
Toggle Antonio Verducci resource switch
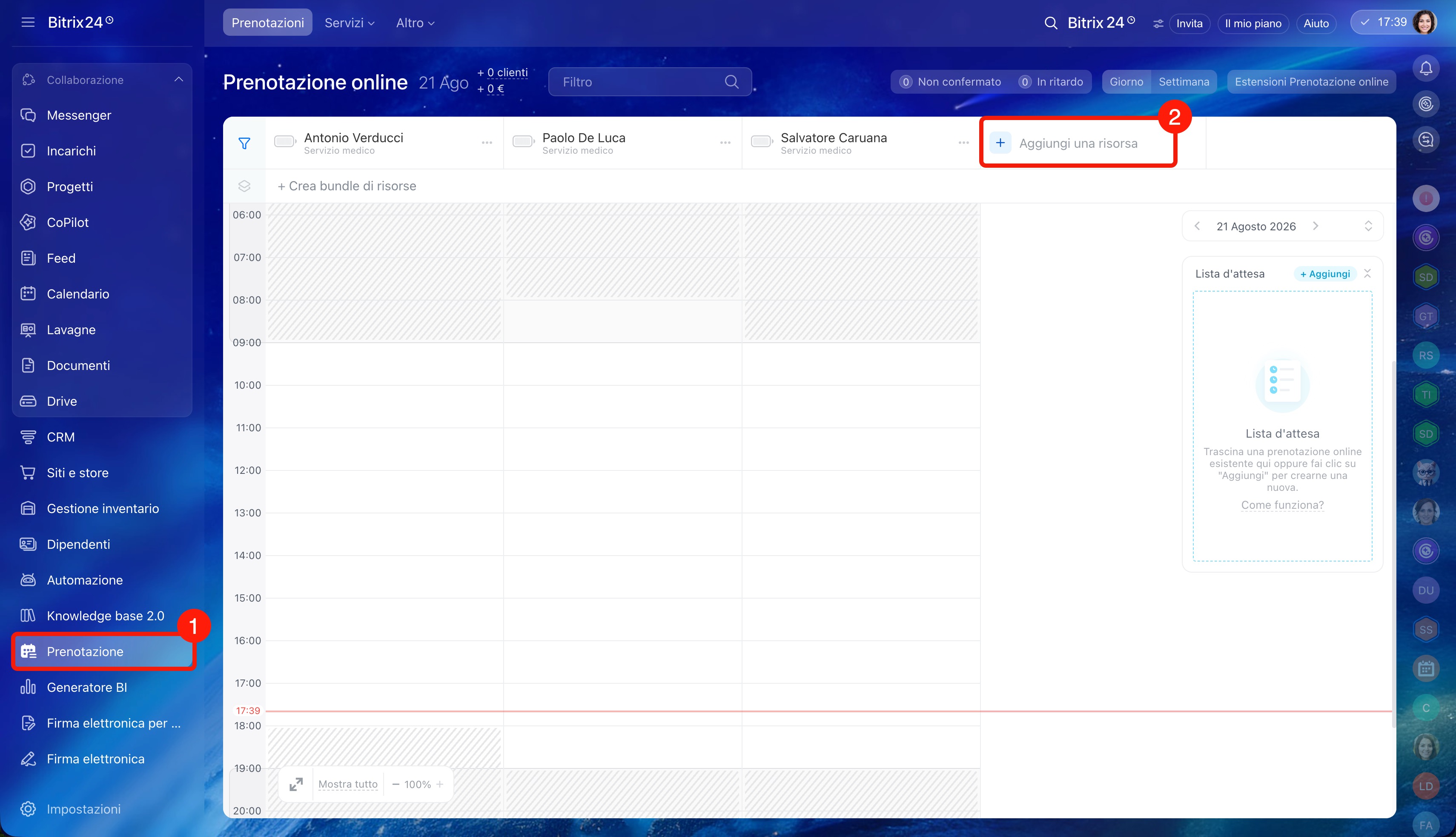pos(285,141)
